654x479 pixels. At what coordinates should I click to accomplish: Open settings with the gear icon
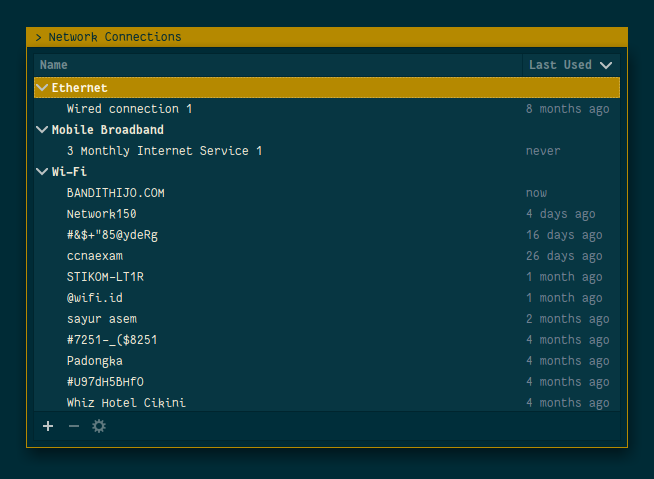click(99, 426)
